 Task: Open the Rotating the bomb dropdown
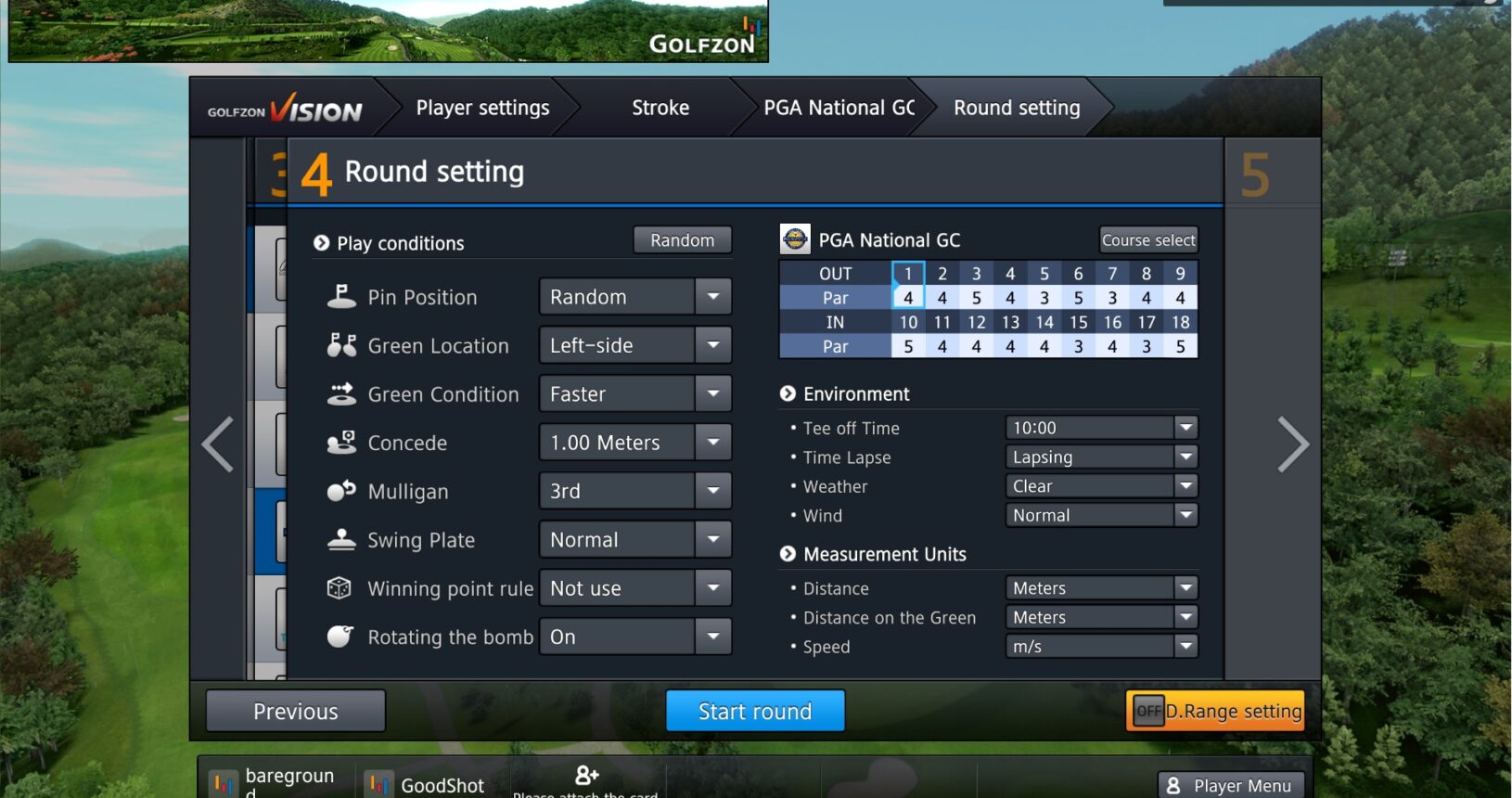pyautogui.click(x=635, y=637)
